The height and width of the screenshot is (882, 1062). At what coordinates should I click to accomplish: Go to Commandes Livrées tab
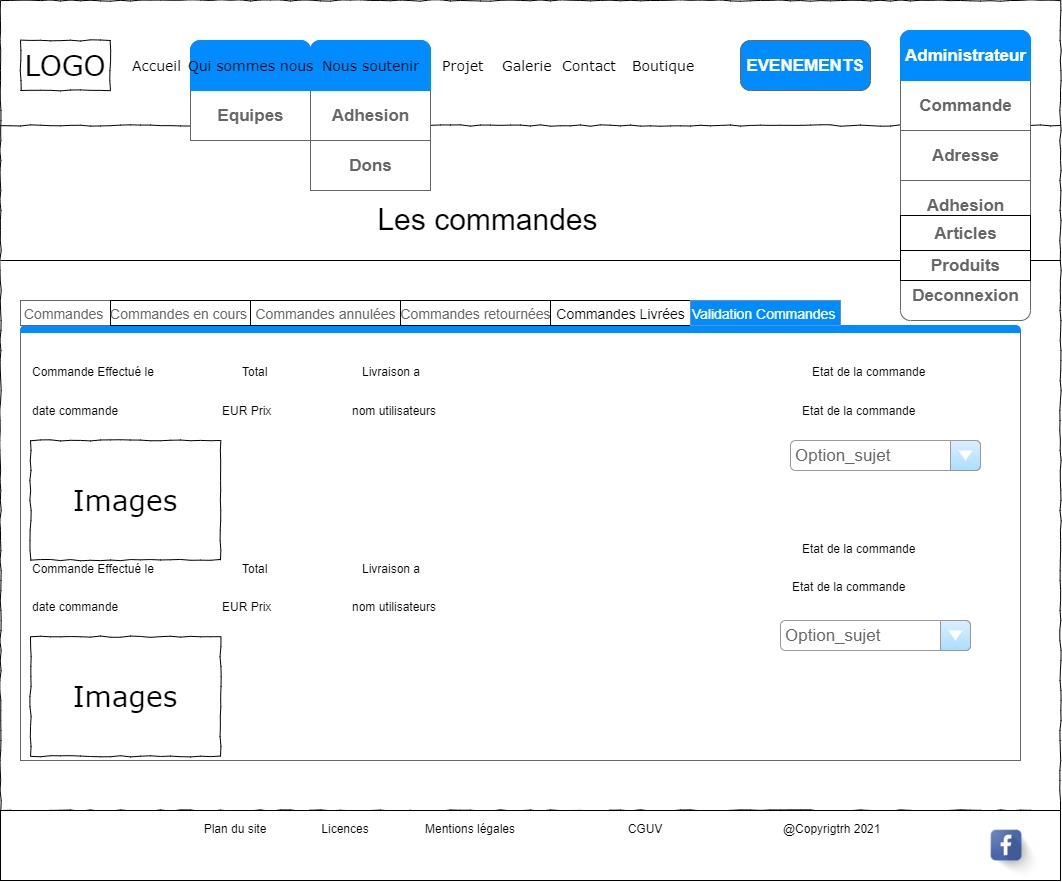pos(620,314)
